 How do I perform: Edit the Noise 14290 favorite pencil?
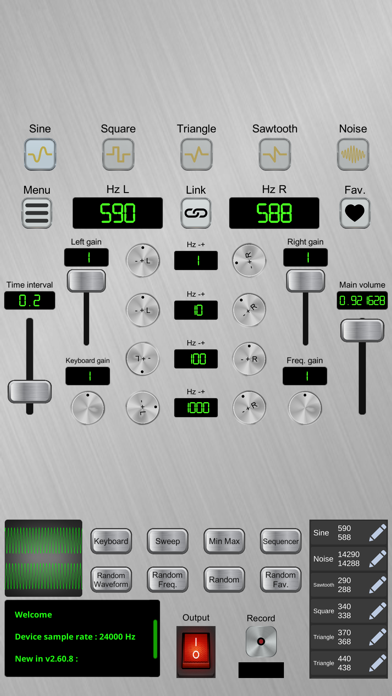[x=378, y=559]
